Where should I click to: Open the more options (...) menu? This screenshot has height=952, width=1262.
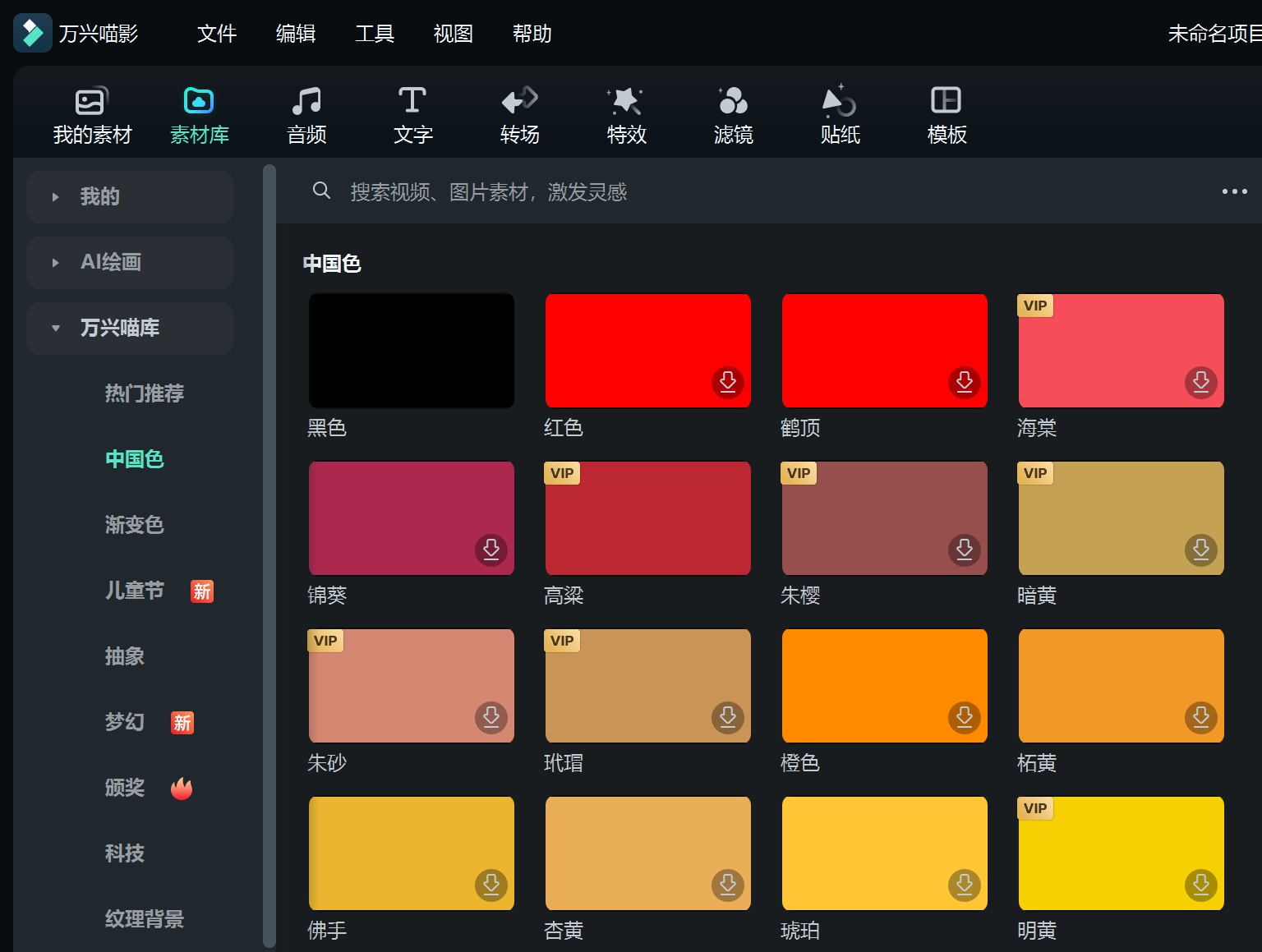pyautogui.click(x=1234, y=191)
